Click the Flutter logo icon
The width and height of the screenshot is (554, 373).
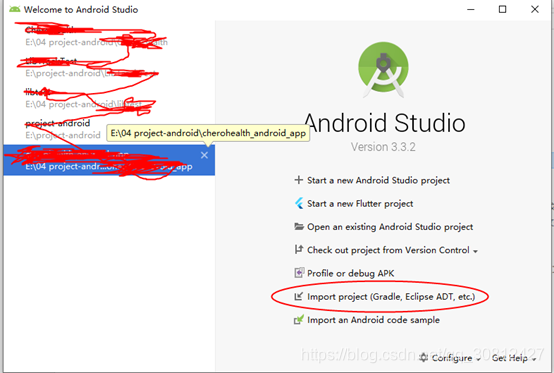[x=299, y=203]
